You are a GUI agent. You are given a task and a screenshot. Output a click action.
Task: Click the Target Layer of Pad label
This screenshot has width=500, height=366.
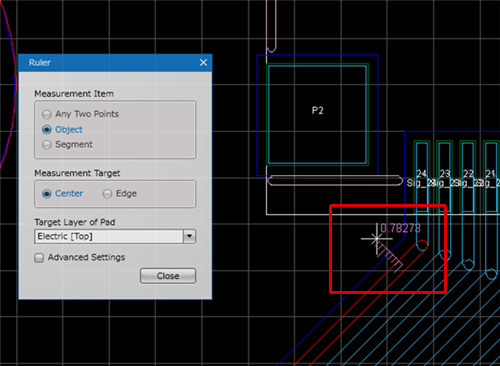click(x=75, y=222)
